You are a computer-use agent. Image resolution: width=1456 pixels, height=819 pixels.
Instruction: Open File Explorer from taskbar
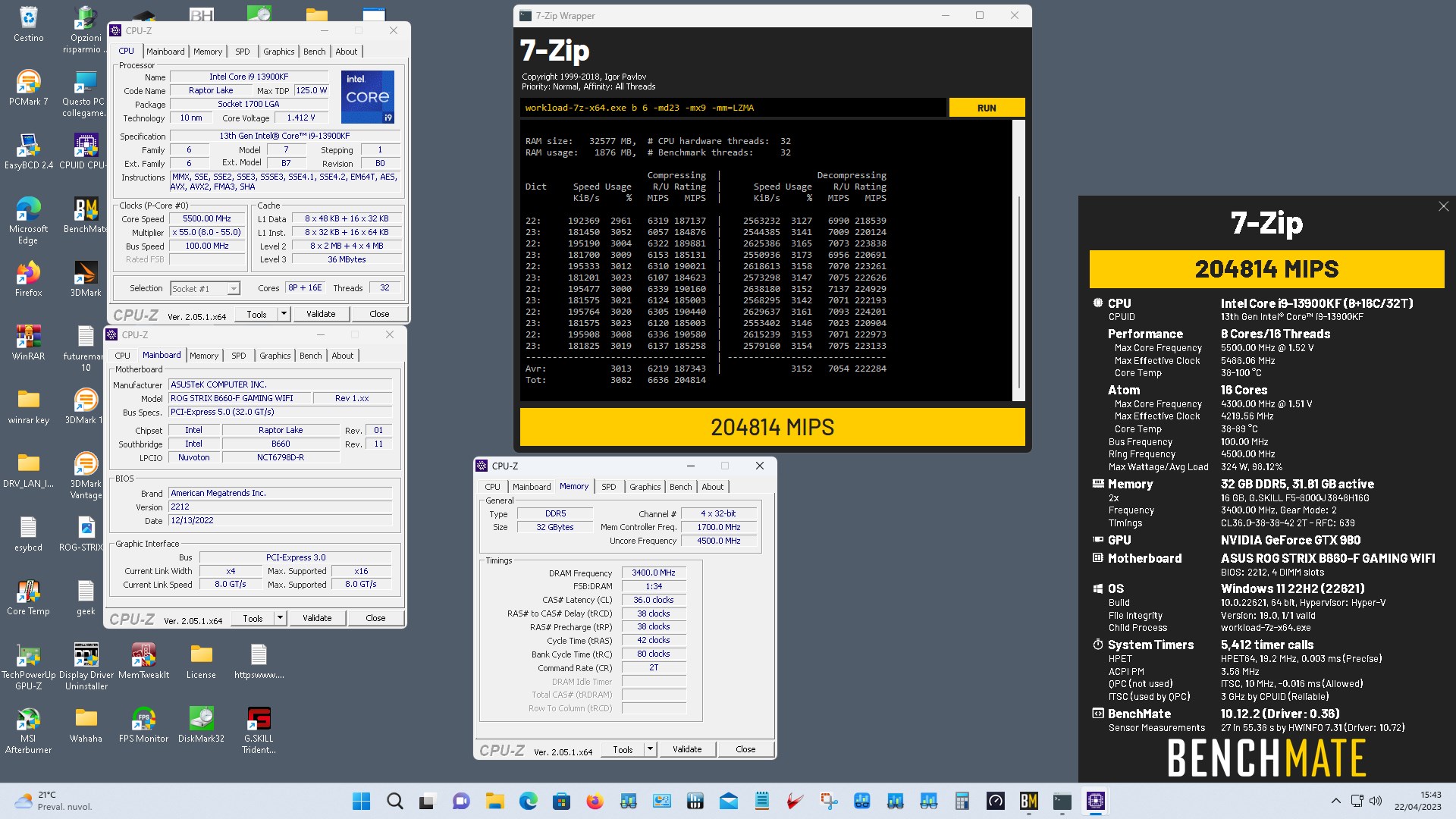tap(494, 801)
